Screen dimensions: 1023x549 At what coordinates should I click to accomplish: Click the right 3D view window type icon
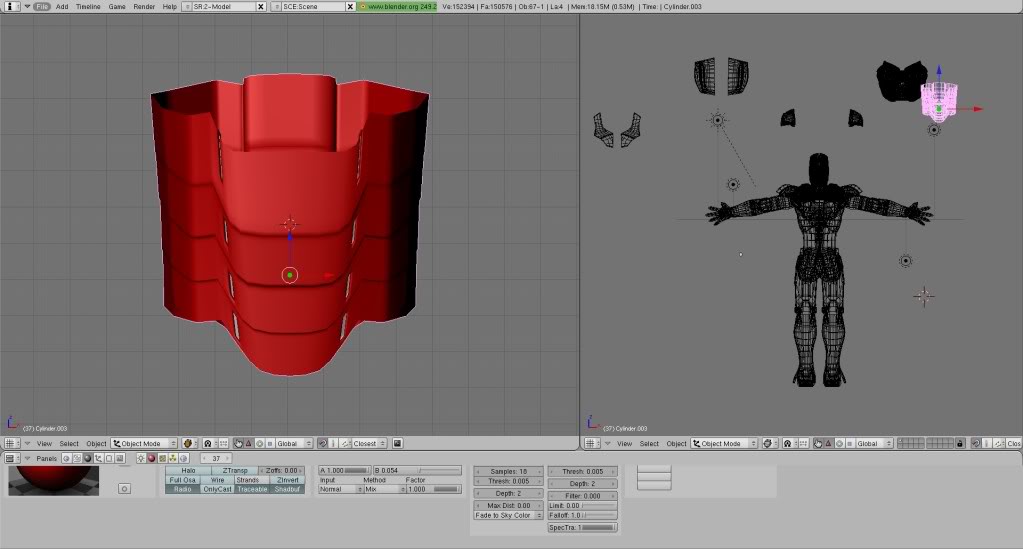tap(590, 443)
